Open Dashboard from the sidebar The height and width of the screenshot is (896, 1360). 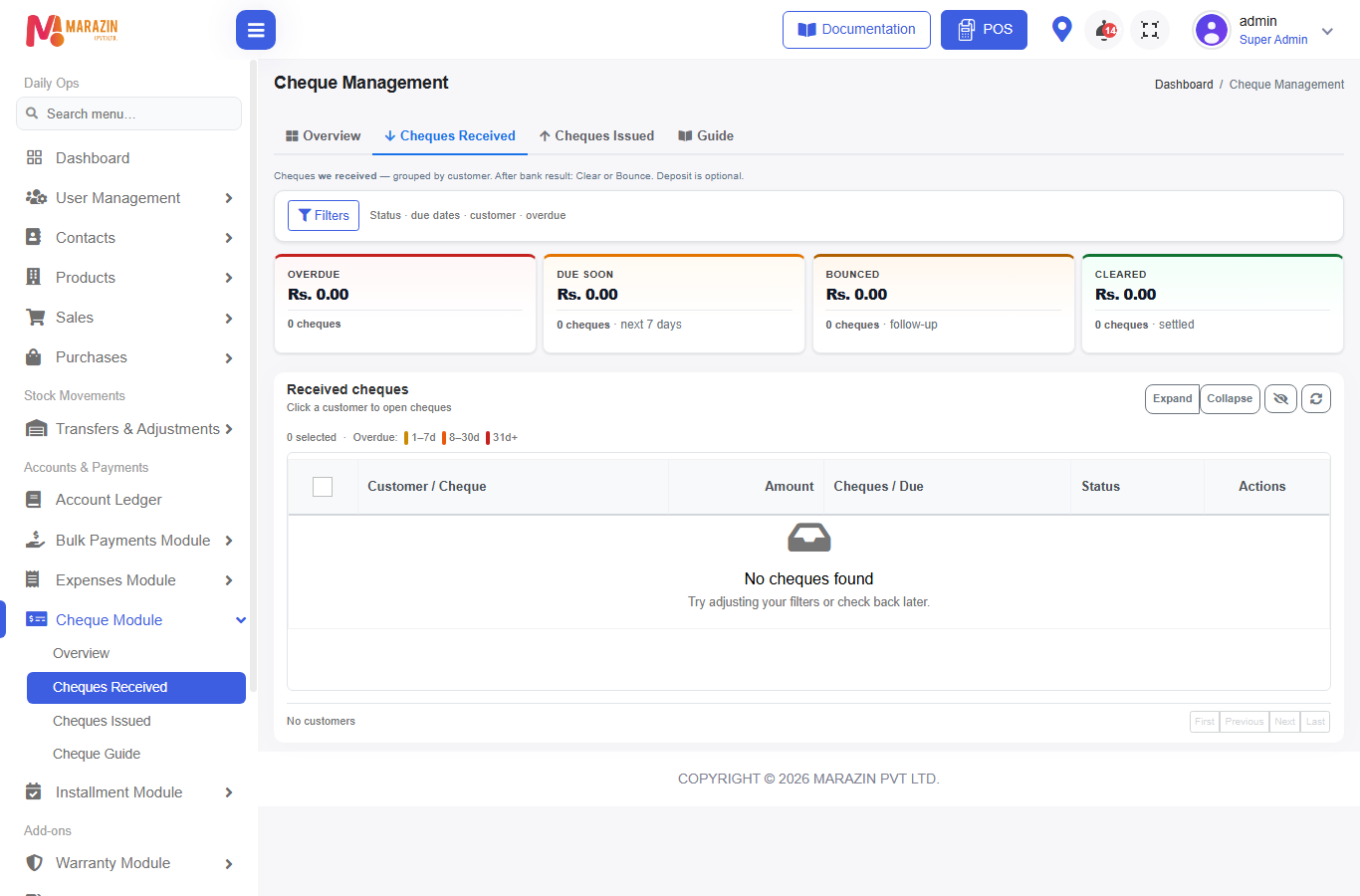click(x=93, y=158)
